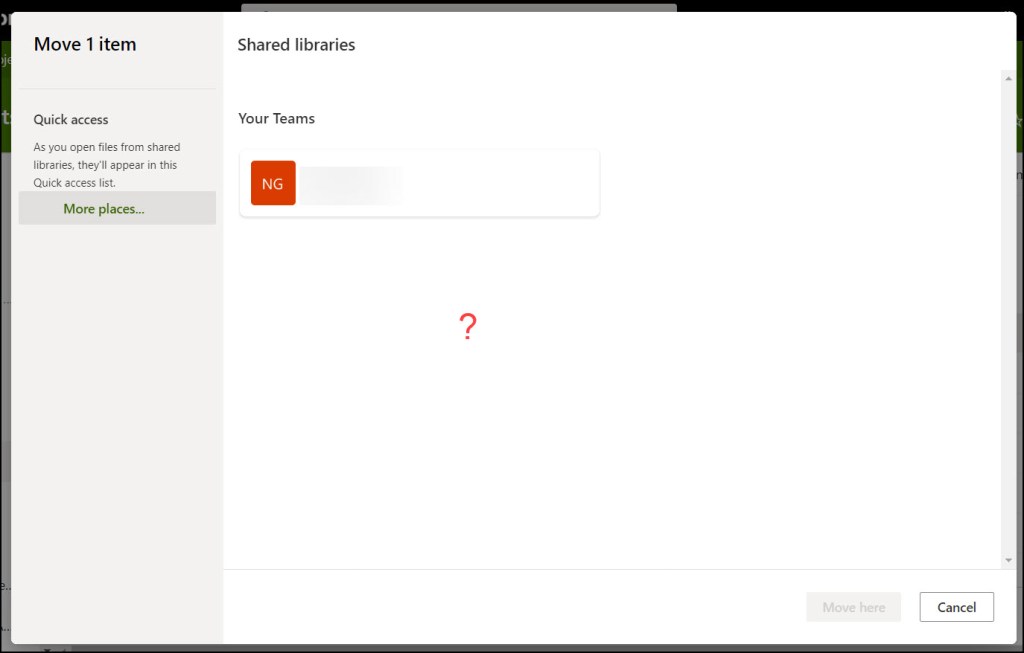
Task: Click the Quick access description text
Action: (106, 165)
